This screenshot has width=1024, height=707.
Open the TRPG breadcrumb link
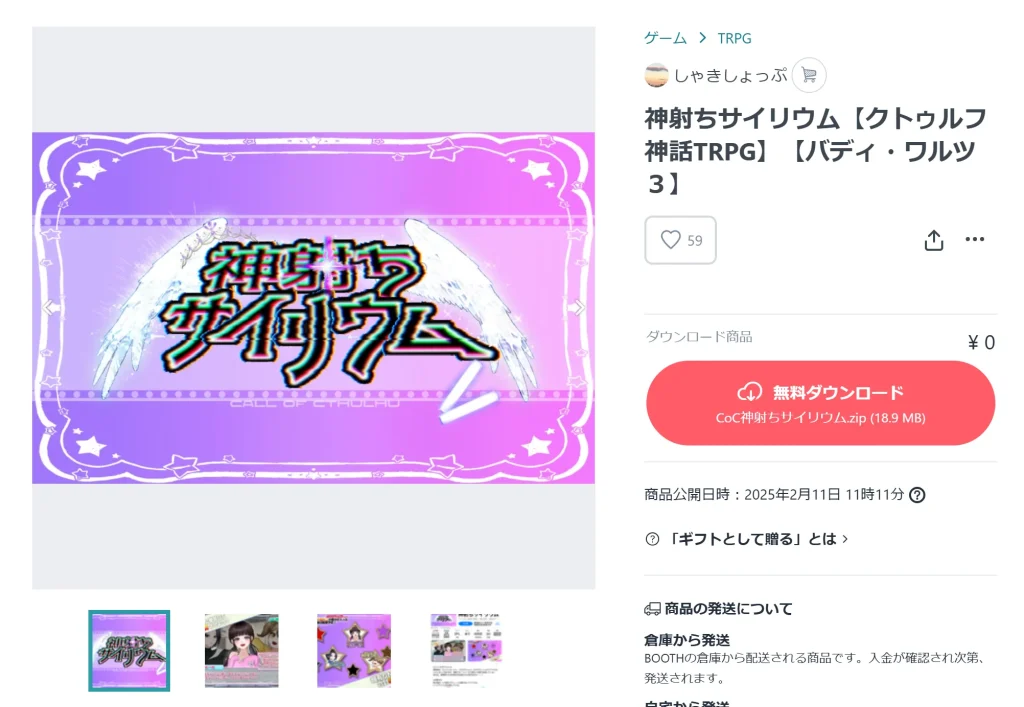[734, 39]
